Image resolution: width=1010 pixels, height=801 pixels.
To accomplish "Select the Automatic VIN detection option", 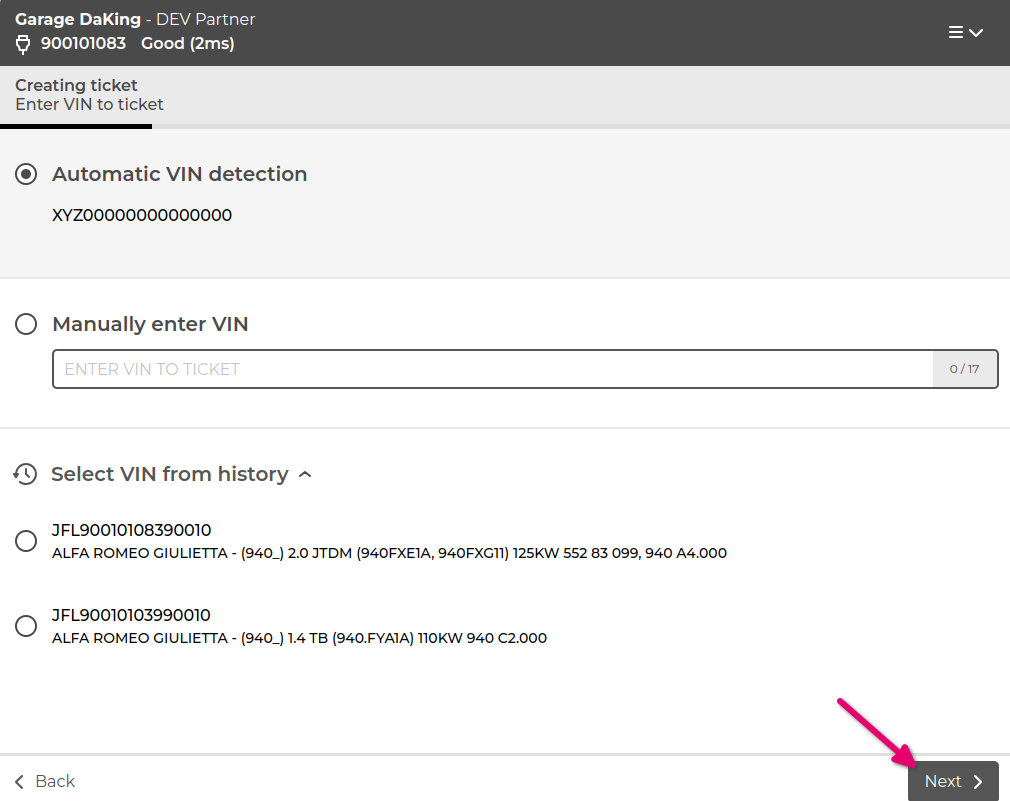I will click(25, 174).
